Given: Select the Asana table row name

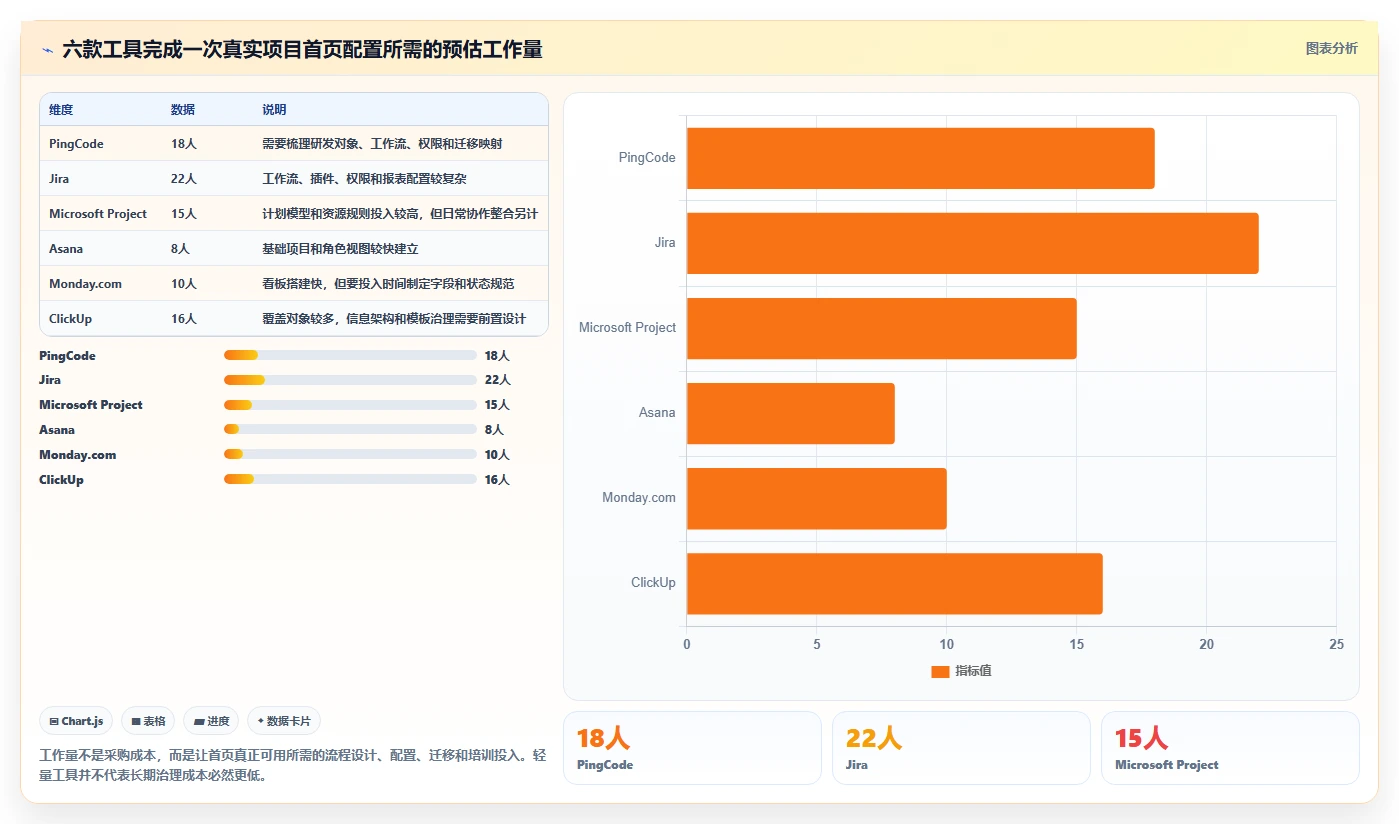Looking at the screenshot, I should [x=66, y=249].
